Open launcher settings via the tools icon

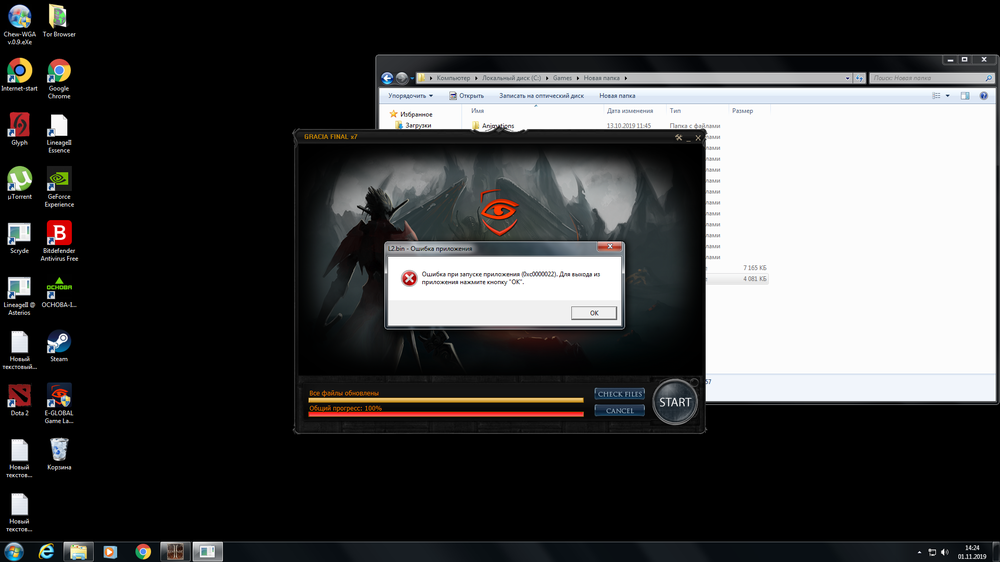click(x=679, y=137)
